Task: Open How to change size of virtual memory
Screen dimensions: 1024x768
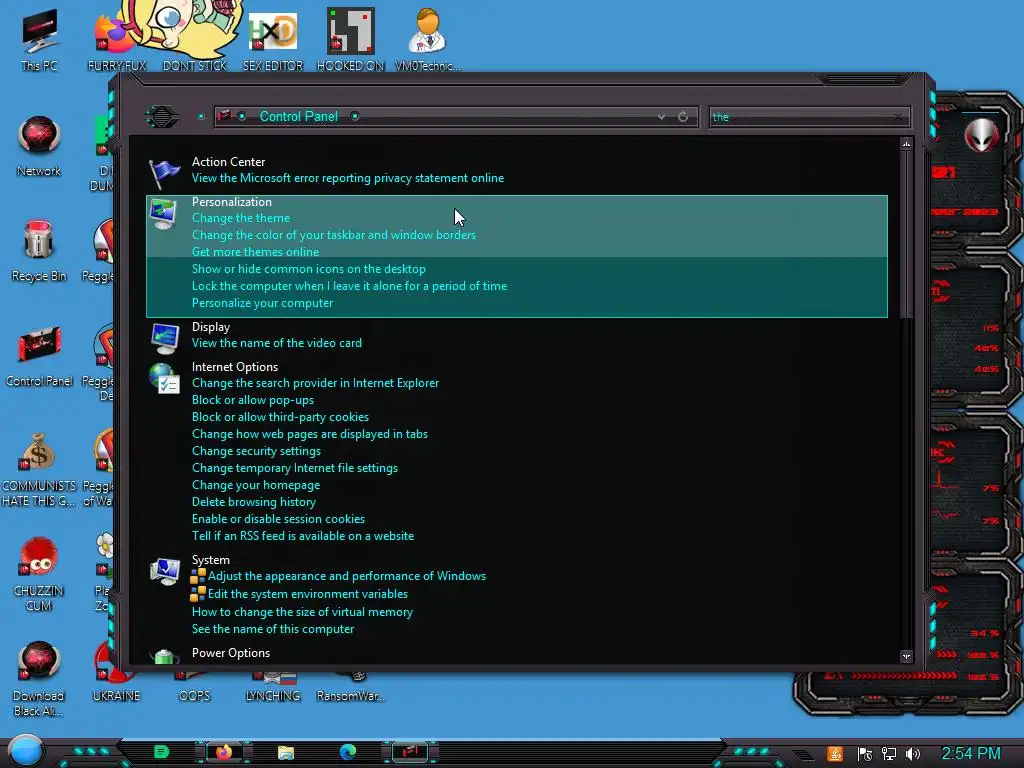Action: [302, 613]
